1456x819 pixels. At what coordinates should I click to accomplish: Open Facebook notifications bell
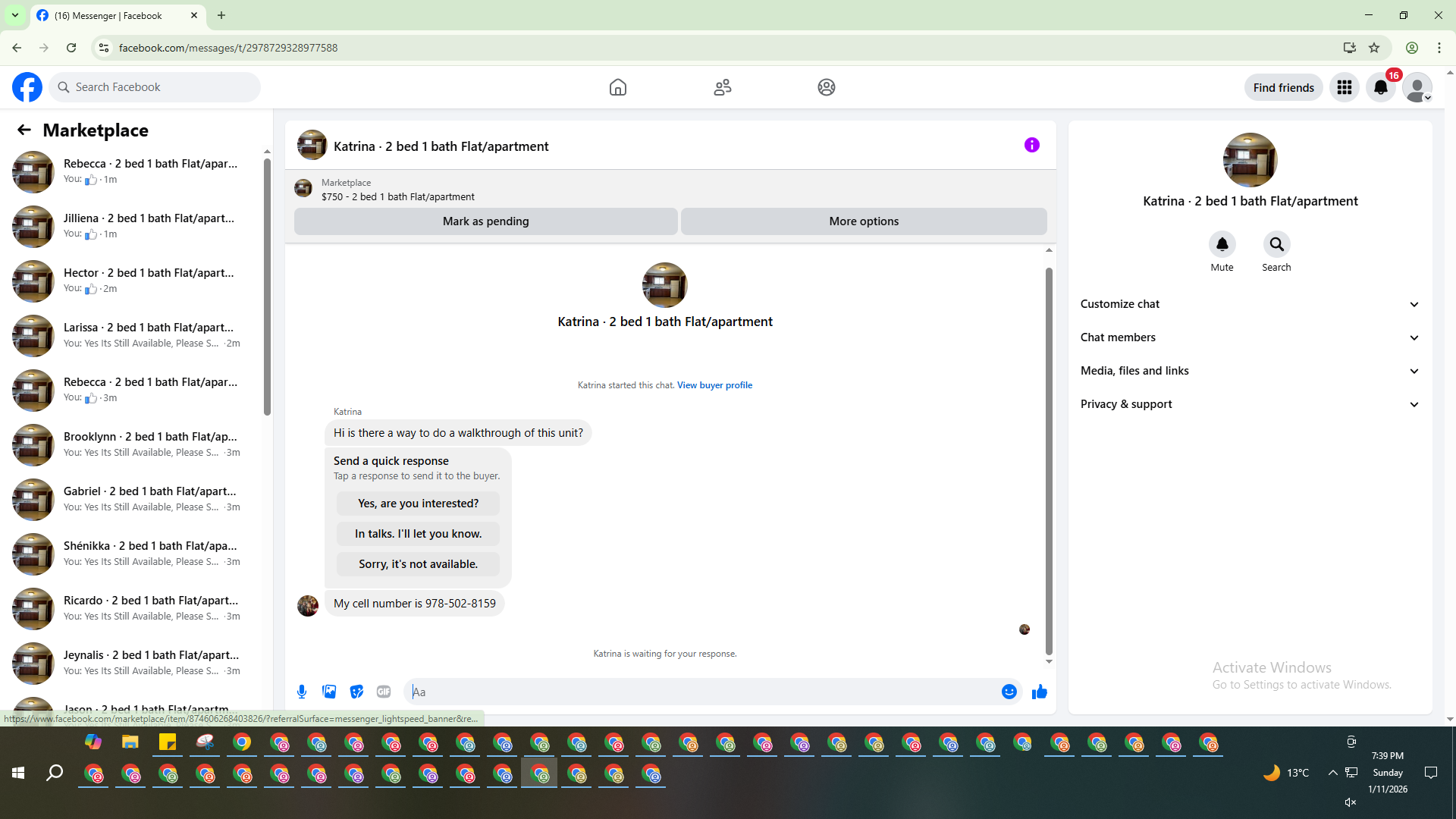[1380, 87]
